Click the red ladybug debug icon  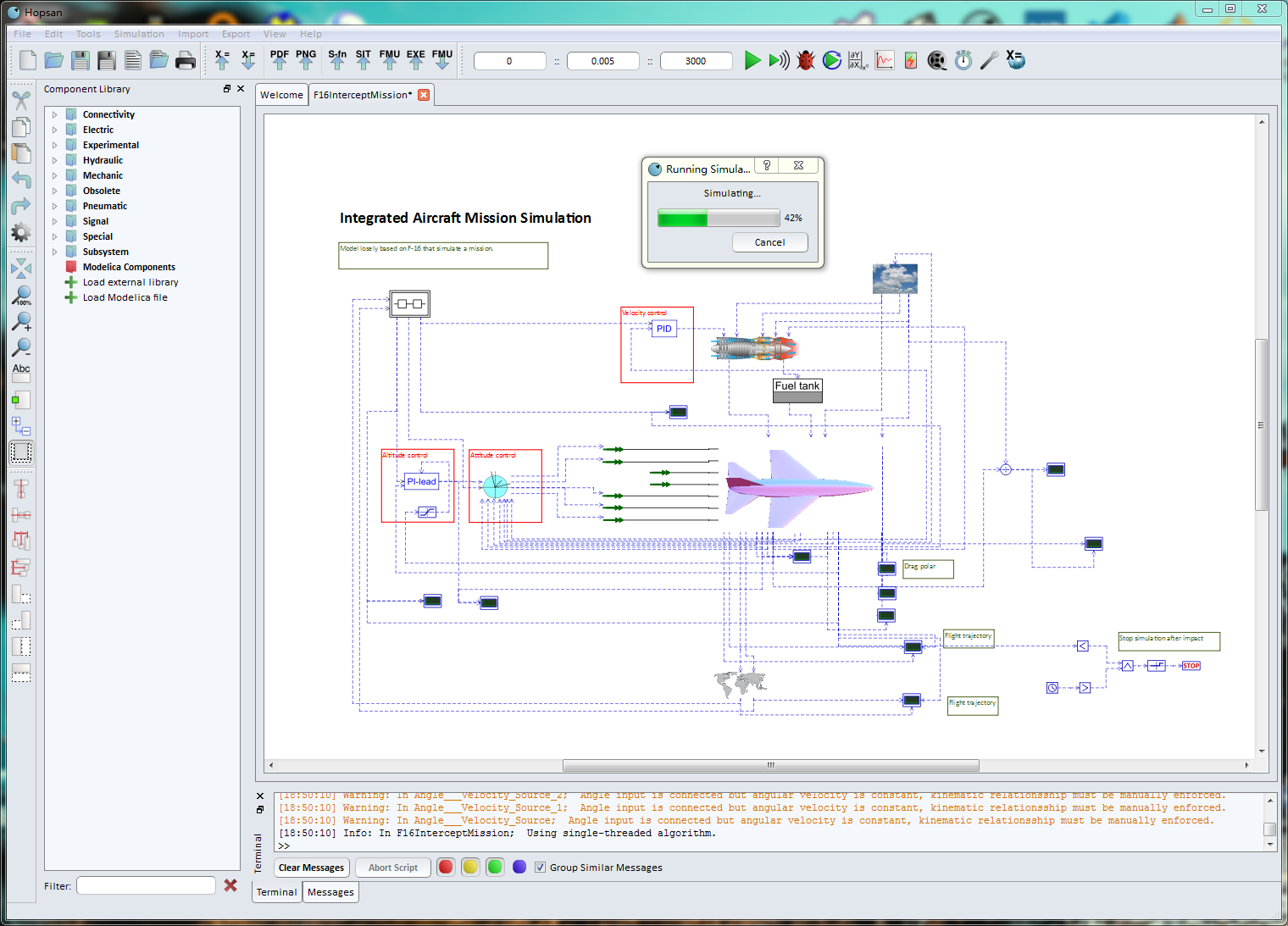[806, 60]
